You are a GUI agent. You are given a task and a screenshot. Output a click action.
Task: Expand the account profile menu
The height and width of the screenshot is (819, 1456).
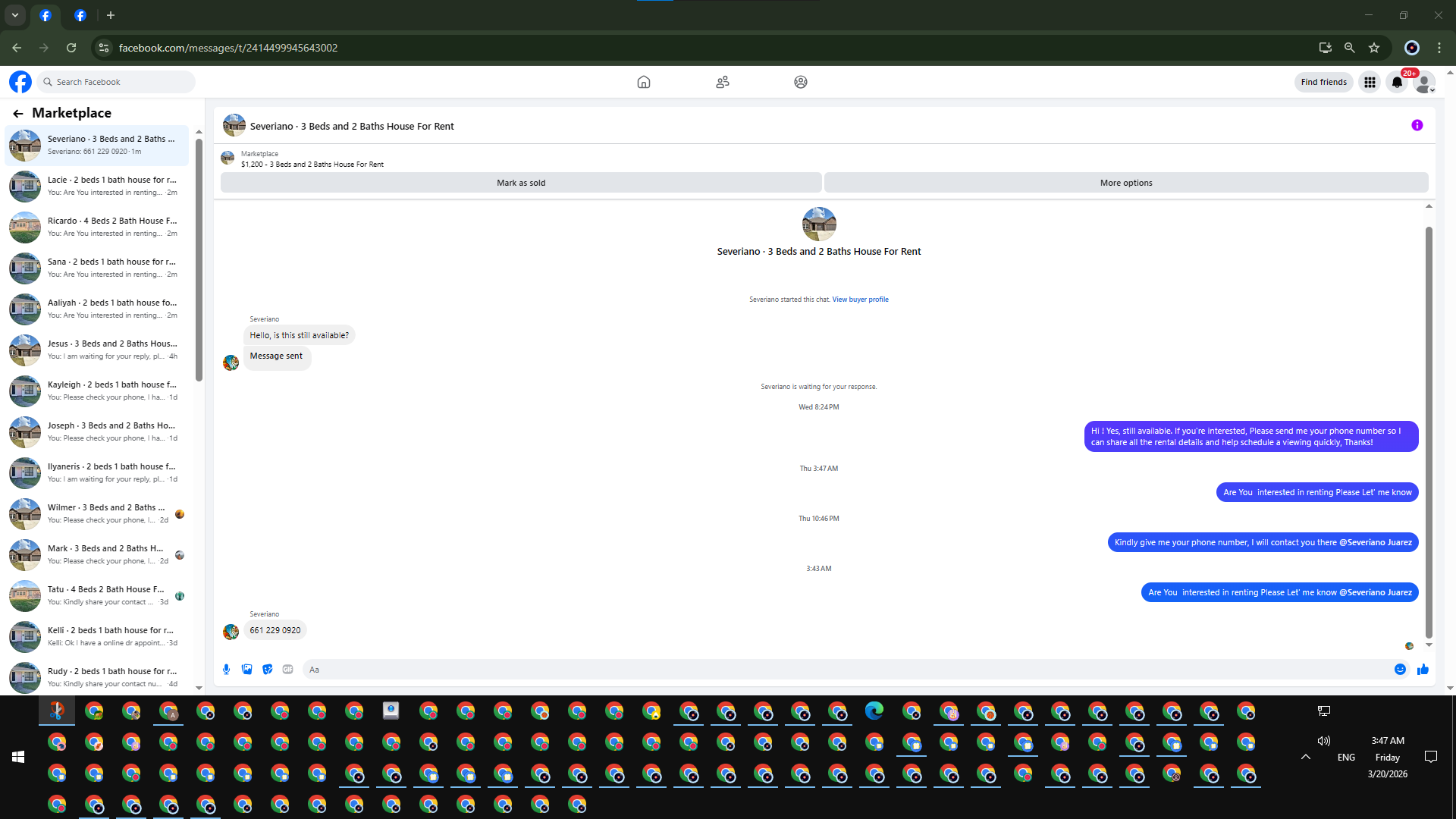(x=1425, y=82)
